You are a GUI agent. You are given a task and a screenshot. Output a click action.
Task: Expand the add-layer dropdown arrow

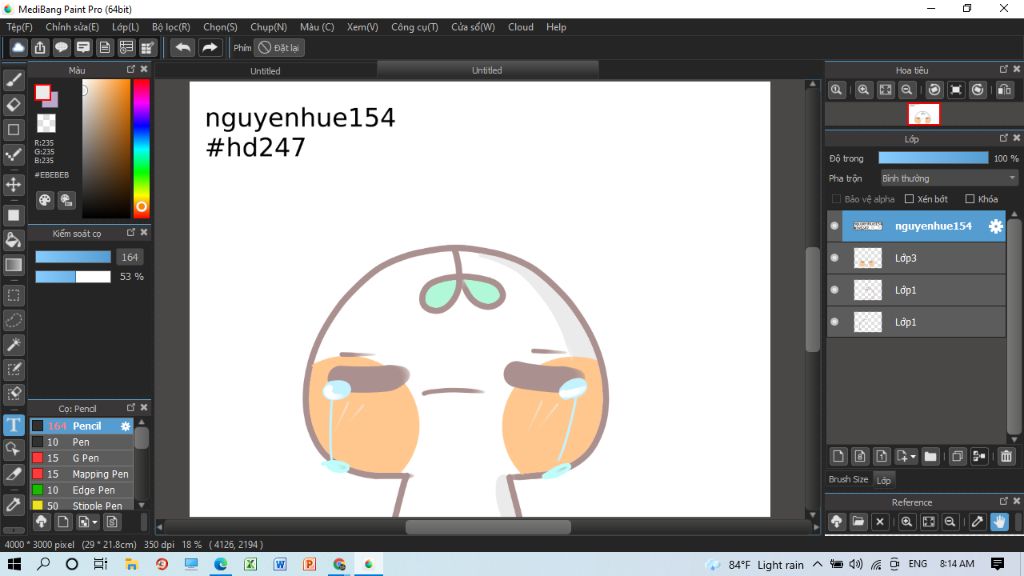912,456
